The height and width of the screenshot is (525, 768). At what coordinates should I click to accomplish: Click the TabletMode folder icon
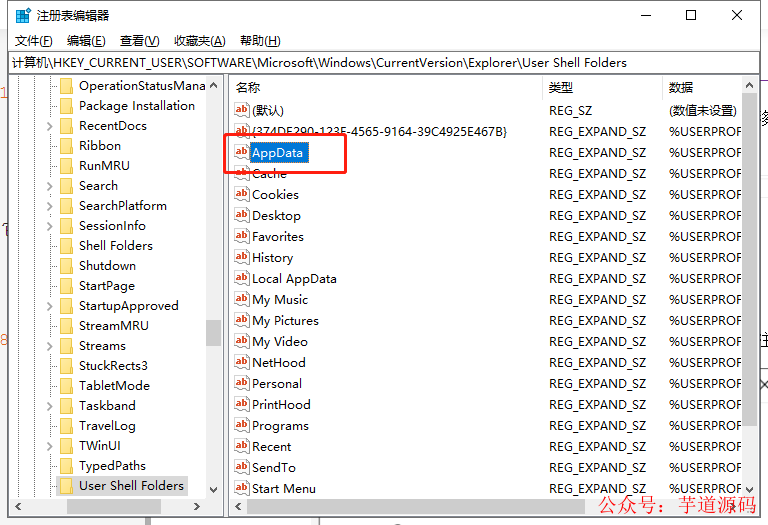66,386
